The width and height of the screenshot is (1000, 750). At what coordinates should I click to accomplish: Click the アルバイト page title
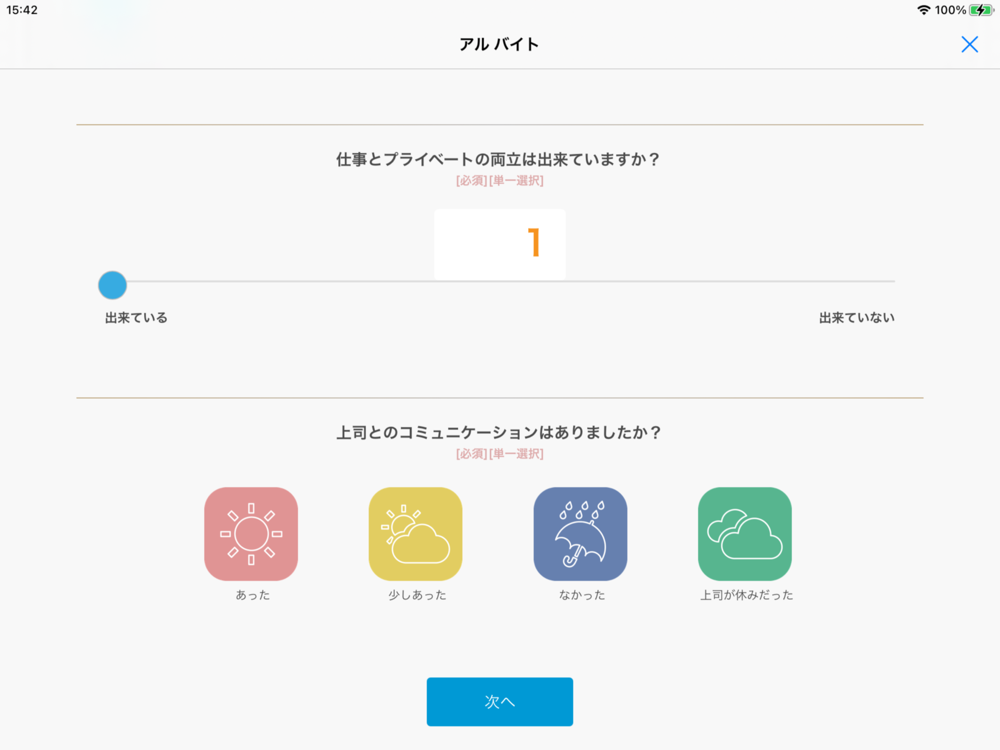tap(499, 44)
